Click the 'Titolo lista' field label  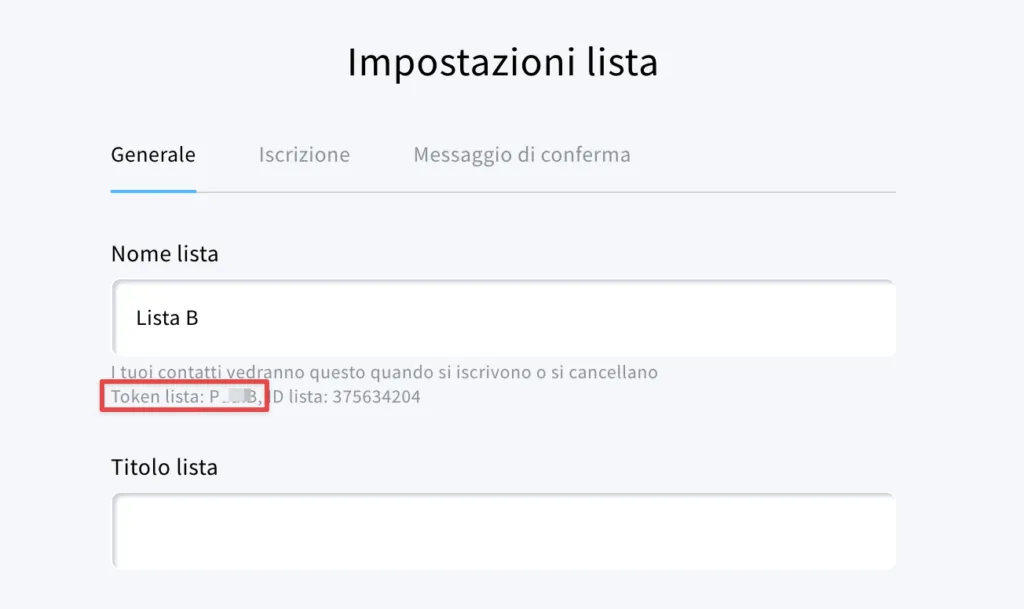pos(164,467)
